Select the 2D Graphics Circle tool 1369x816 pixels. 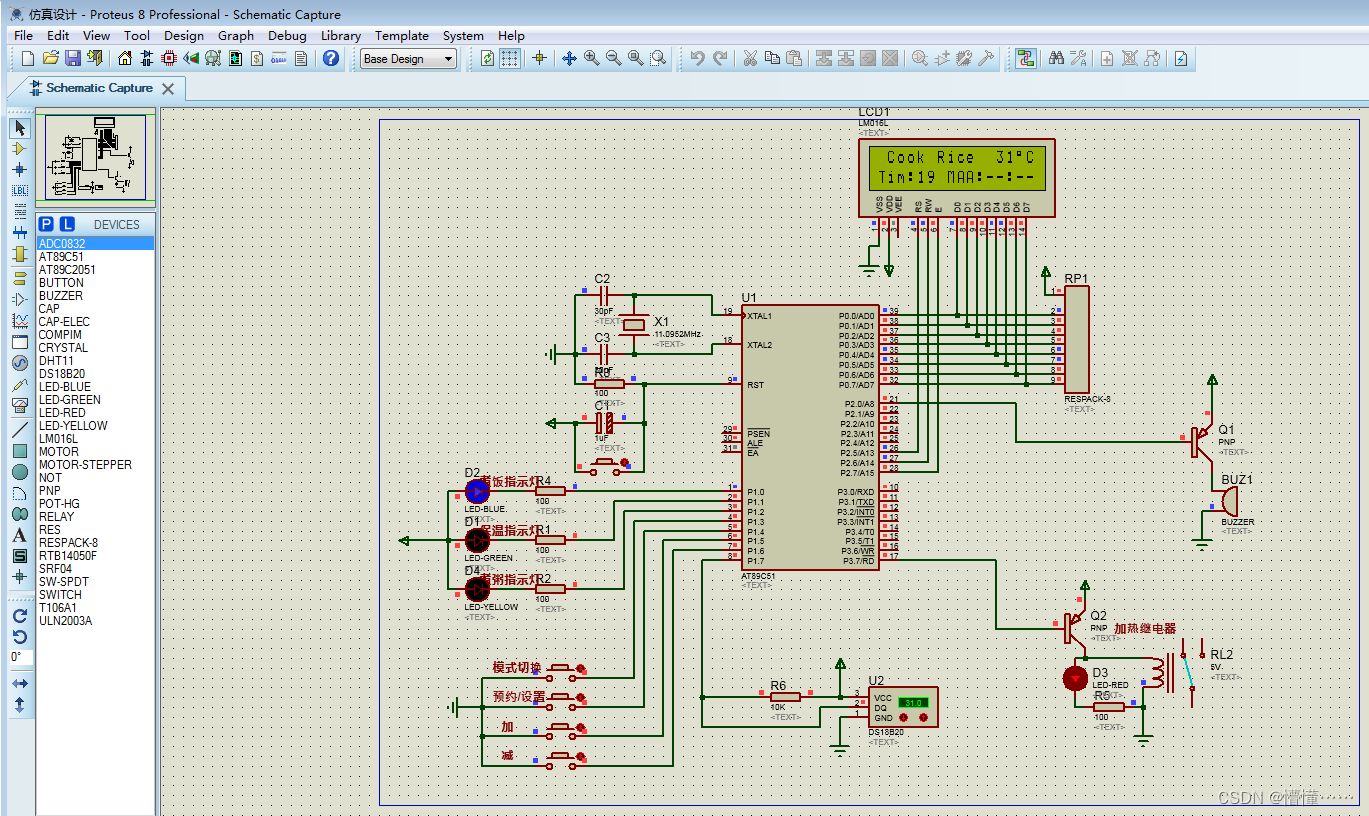click(20, 472)
